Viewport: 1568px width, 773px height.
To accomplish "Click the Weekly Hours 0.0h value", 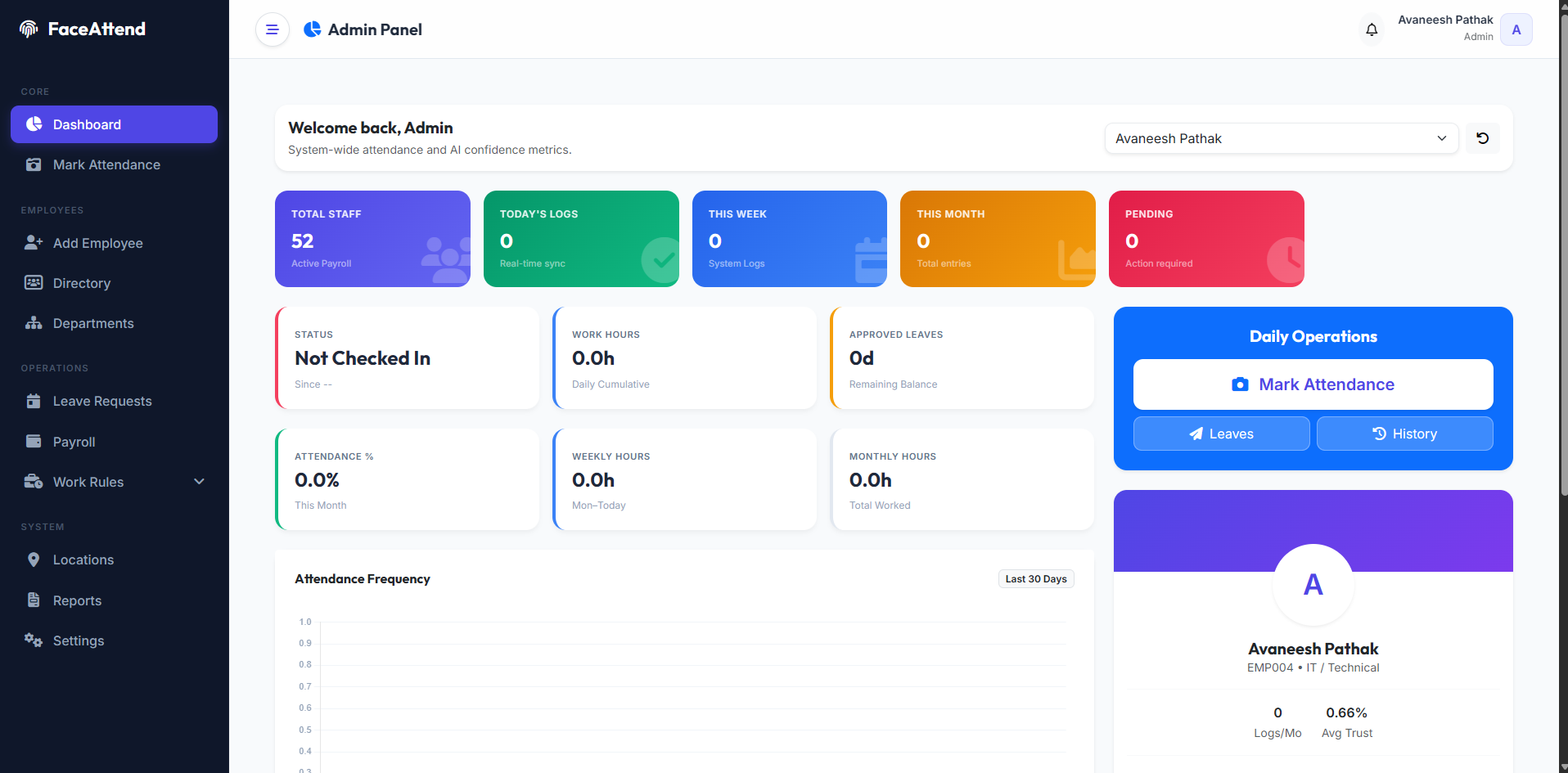I will pos(593,480).
